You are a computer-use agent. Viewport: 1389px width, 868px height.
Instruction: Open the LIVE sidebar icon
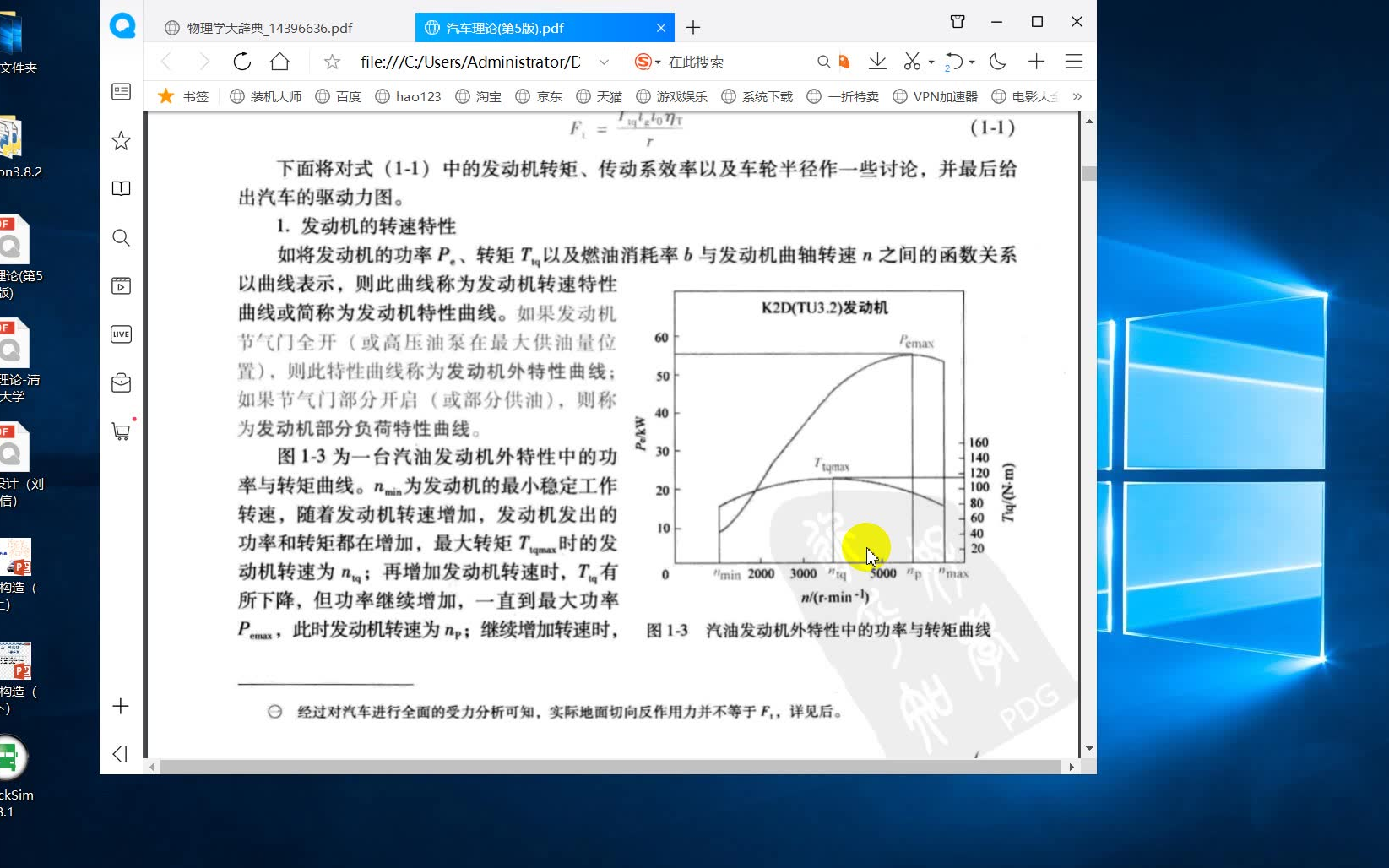[x=122, y=334]
